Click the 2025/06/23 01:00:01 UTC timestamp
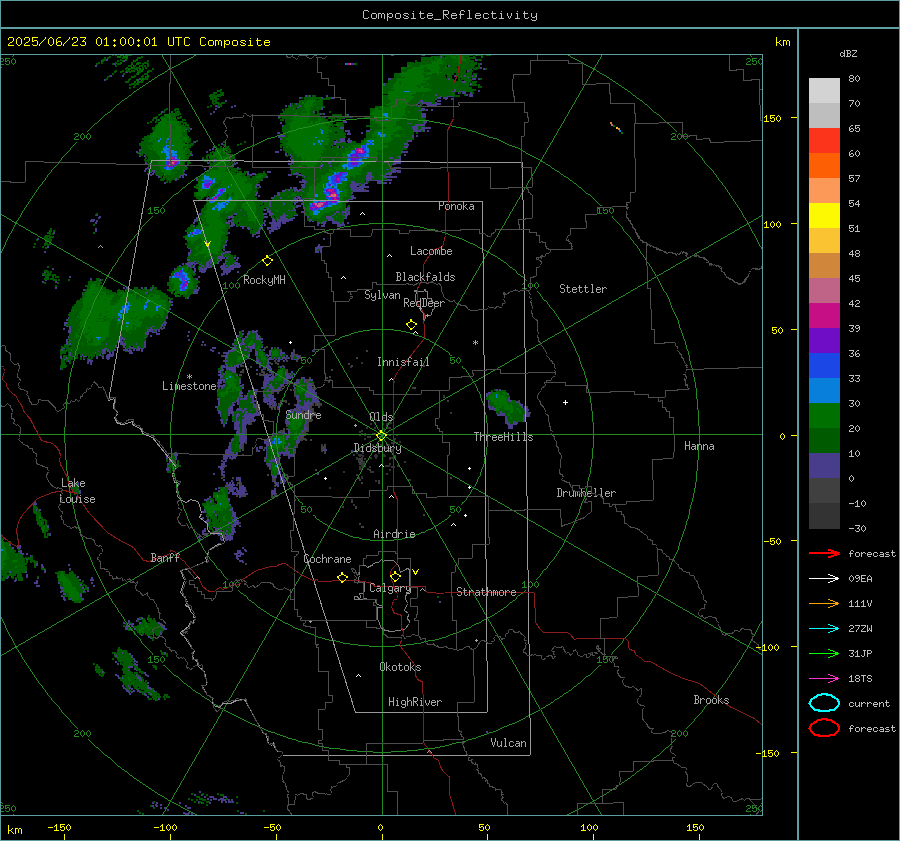The width and height of the screenshot is (900, 841). [x=99, y=42]
